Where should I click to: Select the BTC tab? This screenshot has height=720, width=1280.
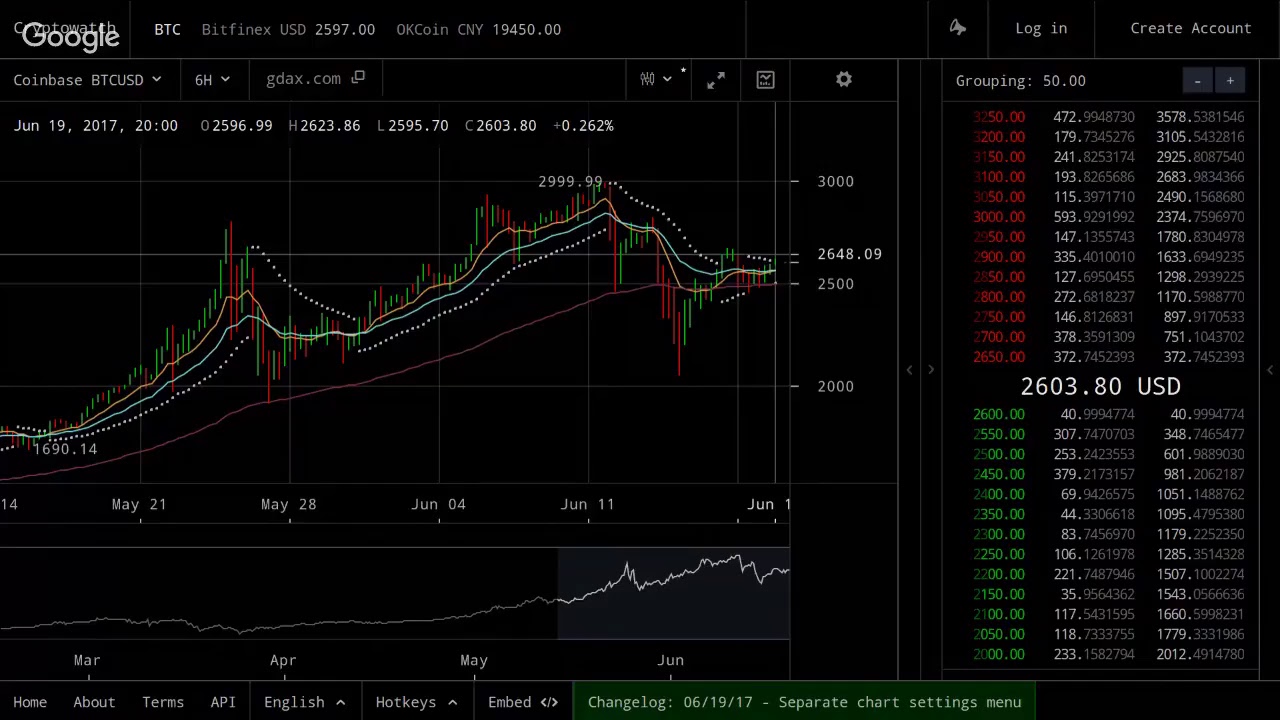tap(167, 29)
